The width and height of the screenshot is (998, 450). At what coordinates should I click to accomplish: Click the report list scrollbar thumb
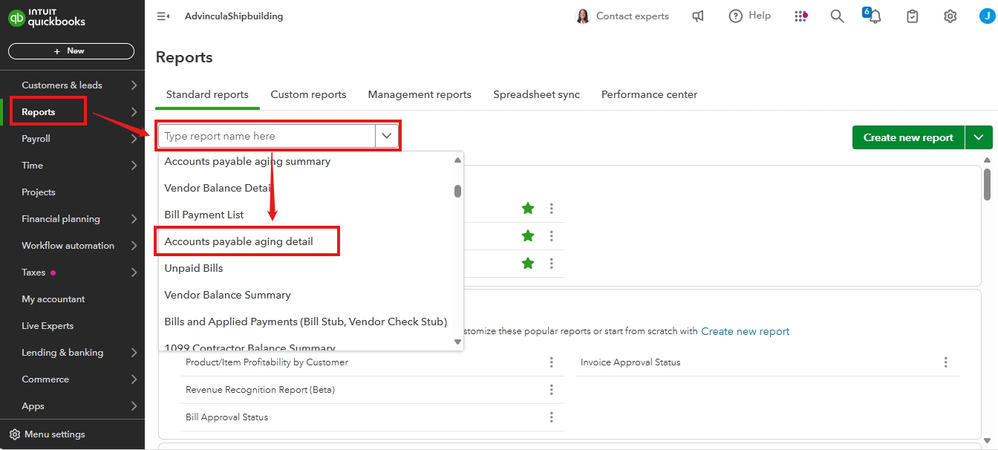458,191
